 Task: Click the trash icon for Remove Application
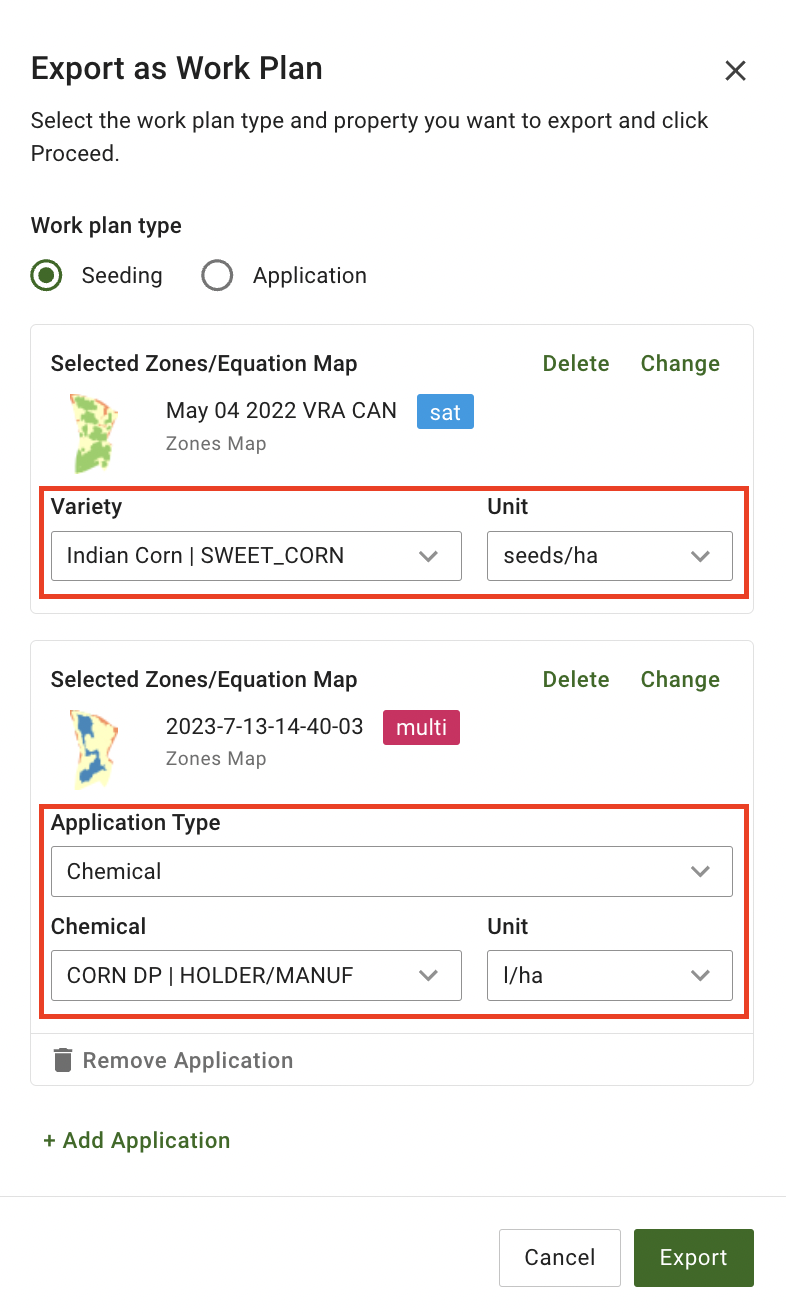click(x=63, y=1060)
